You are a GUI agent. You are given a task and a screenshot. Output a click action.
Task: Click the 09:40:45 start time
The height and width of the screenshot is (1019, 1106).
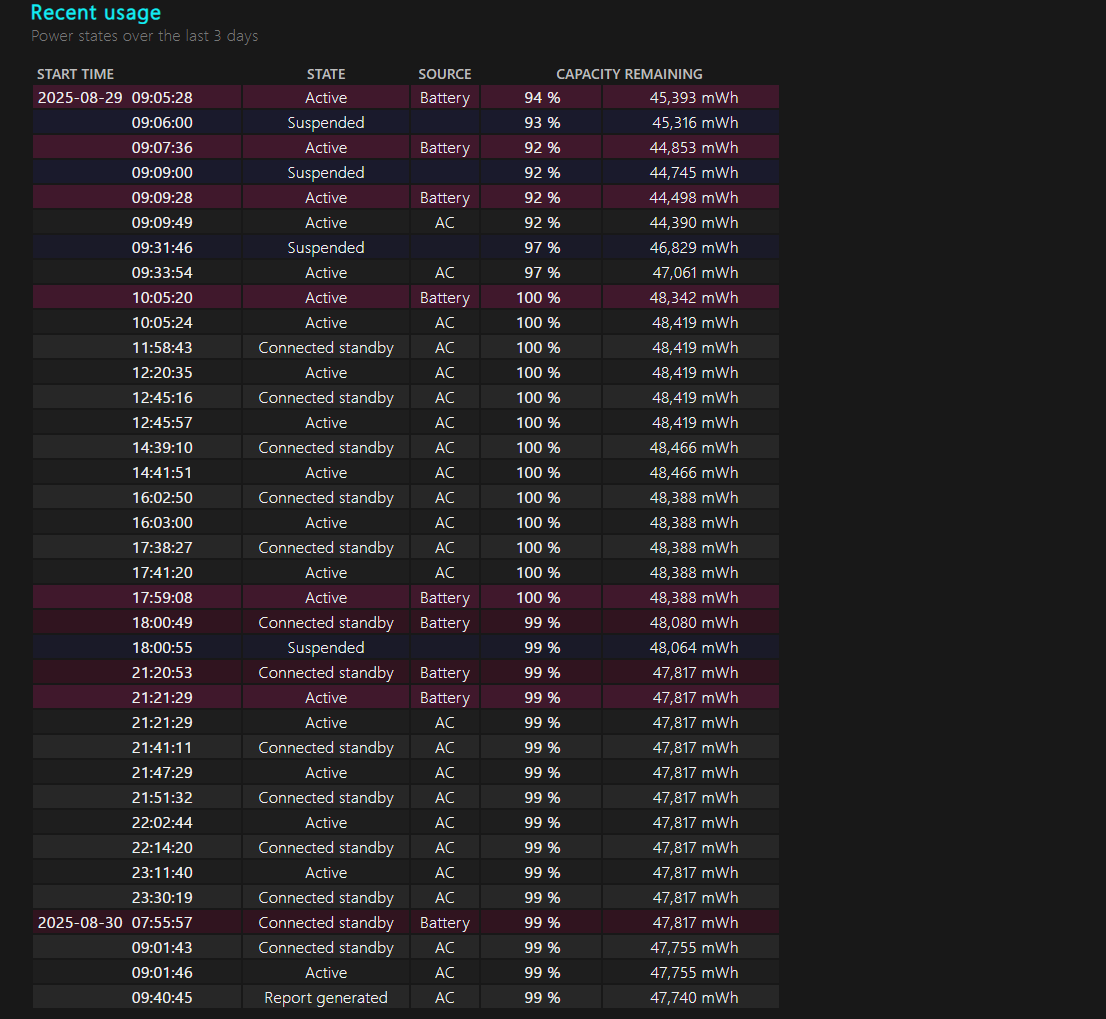(162, 998)
